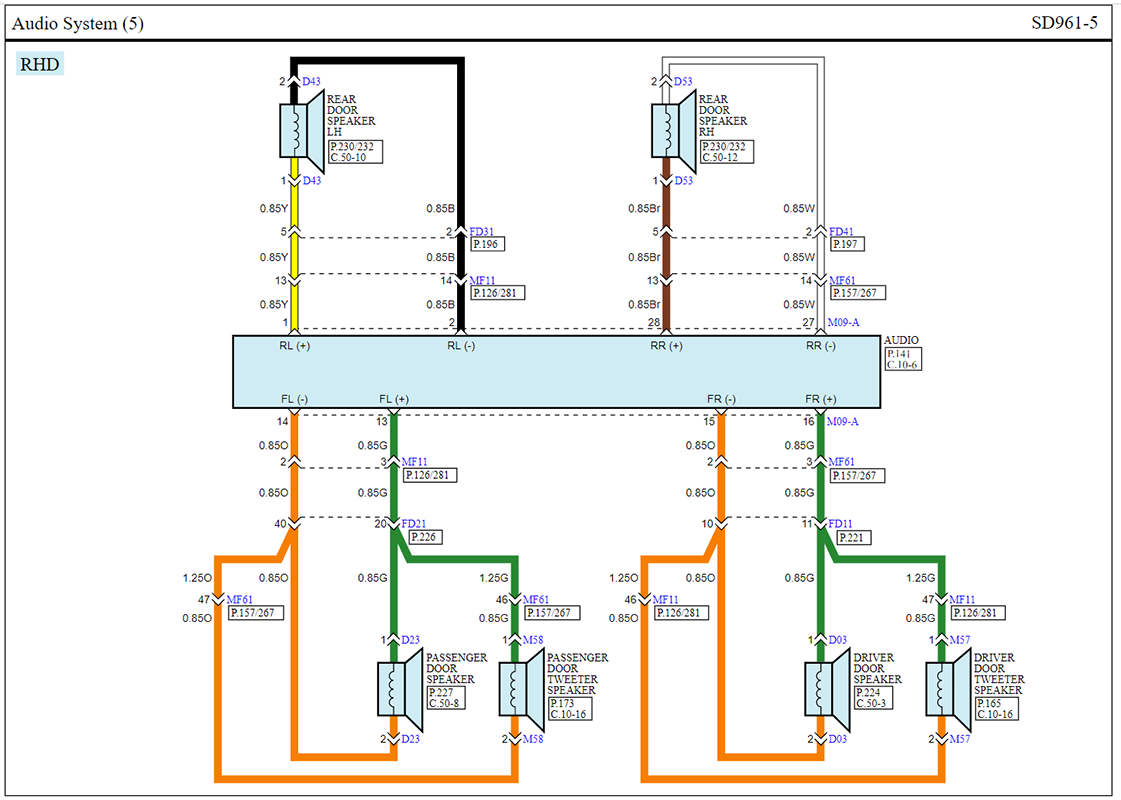Click the Driver Door Speaker symbol
The image size is (1121, 800).
827,689
